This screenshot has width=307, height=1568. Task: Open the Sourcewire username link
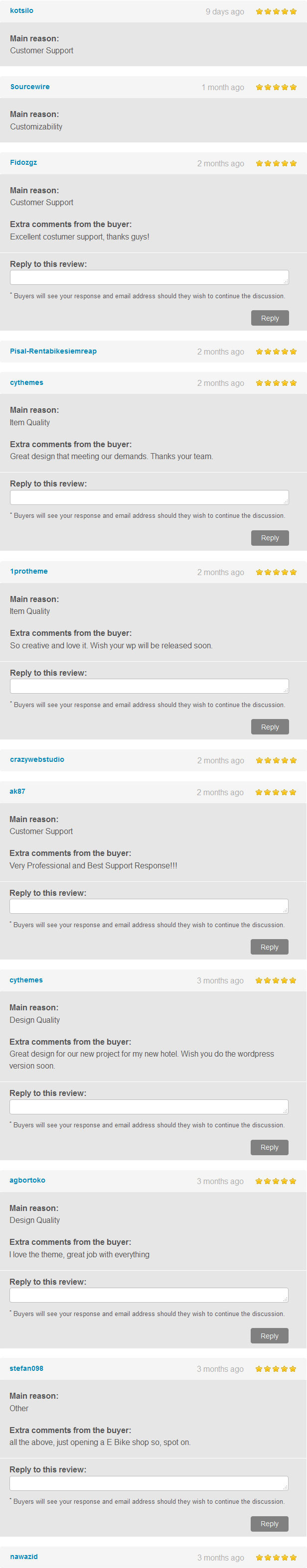(30, 87)
